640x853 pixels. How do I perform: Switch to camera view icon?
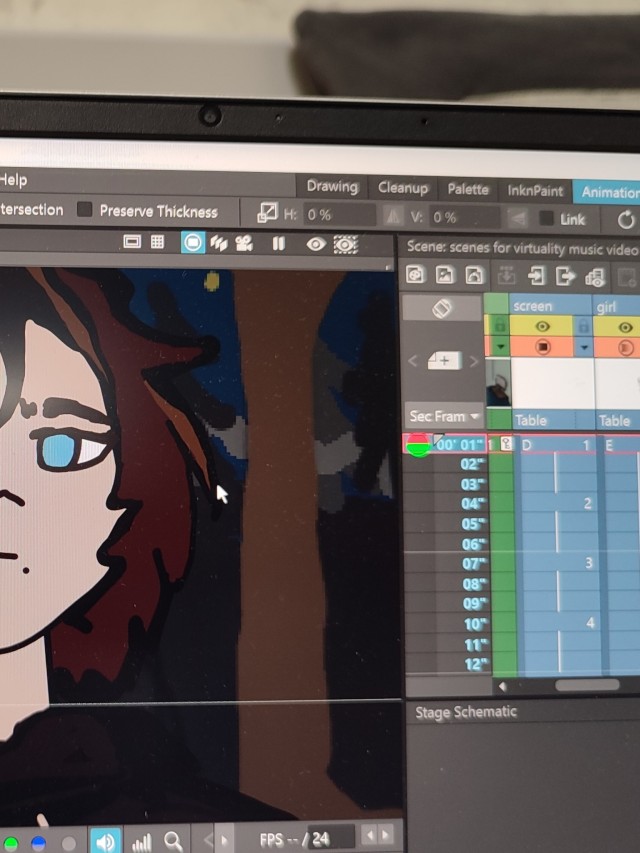[x=244, y=244]
